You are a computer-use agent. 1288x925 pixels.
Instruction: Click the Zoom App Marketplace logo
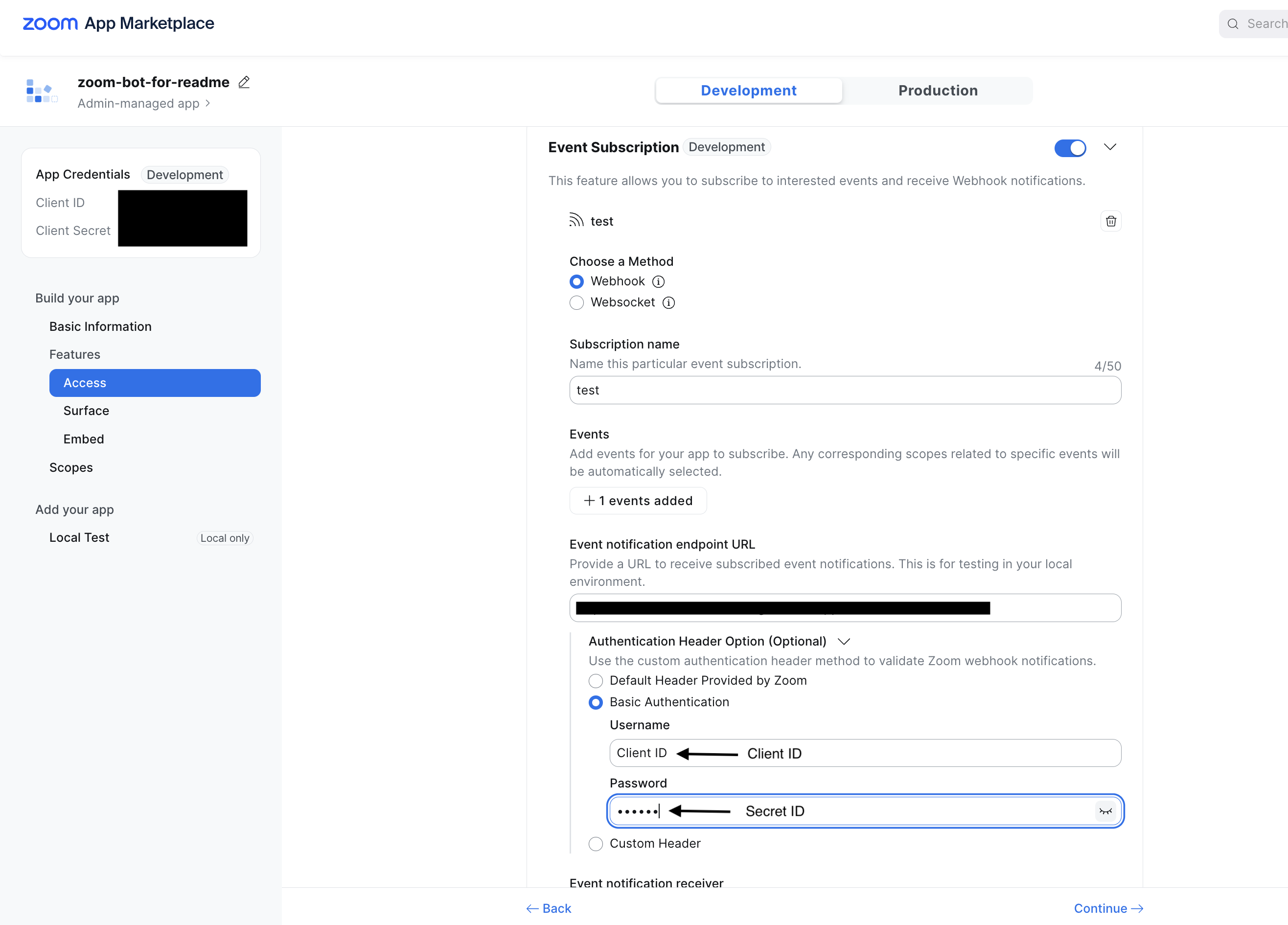pyautogui.click(x=118, y=23)
